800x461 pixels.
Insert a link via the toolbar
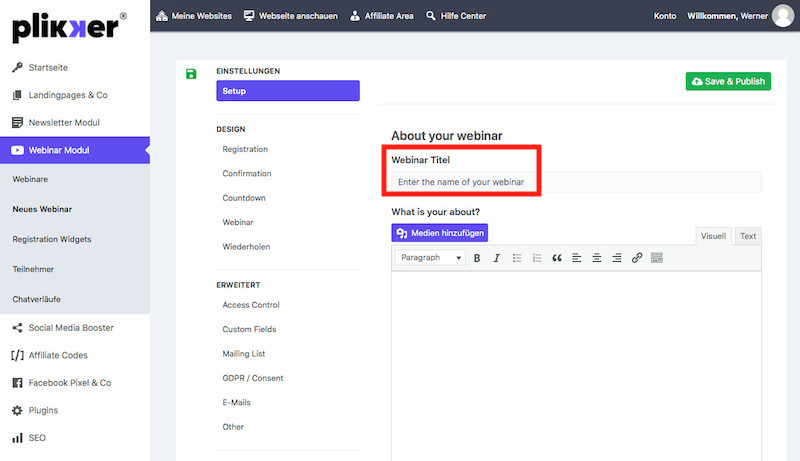coord(637,258)
